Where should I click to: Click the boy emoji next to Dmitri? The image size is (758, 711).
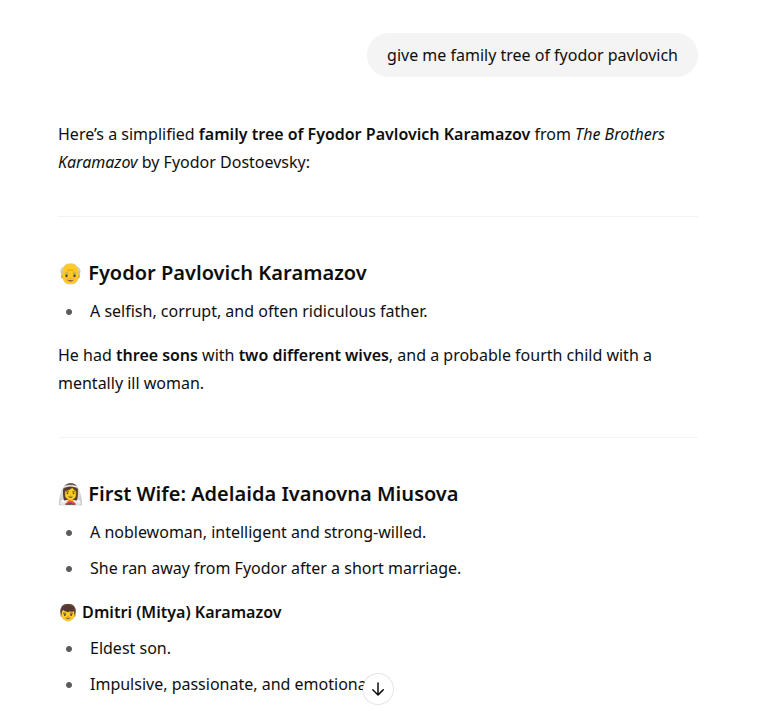coord(68,612)
